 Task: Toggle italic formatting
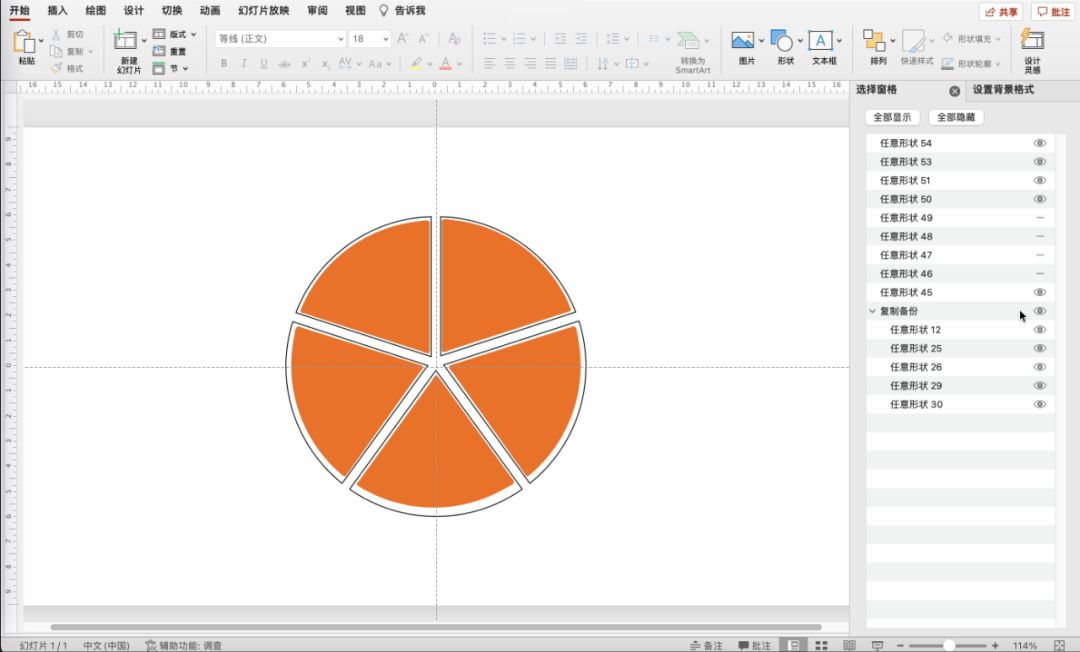(244, 63)
